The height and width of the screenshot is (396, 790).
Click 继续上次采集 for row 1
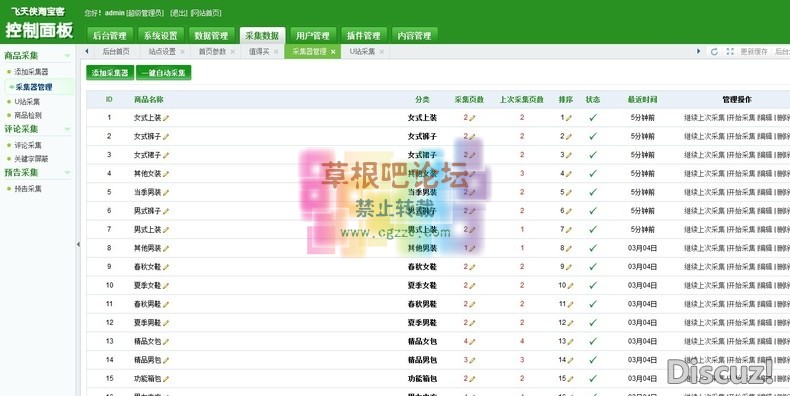[704, 118]
